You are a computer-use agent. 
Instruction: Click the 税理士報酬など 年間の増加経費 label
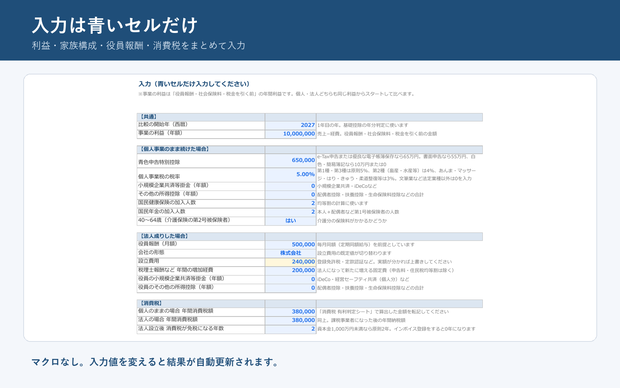[x=176, y=270]
